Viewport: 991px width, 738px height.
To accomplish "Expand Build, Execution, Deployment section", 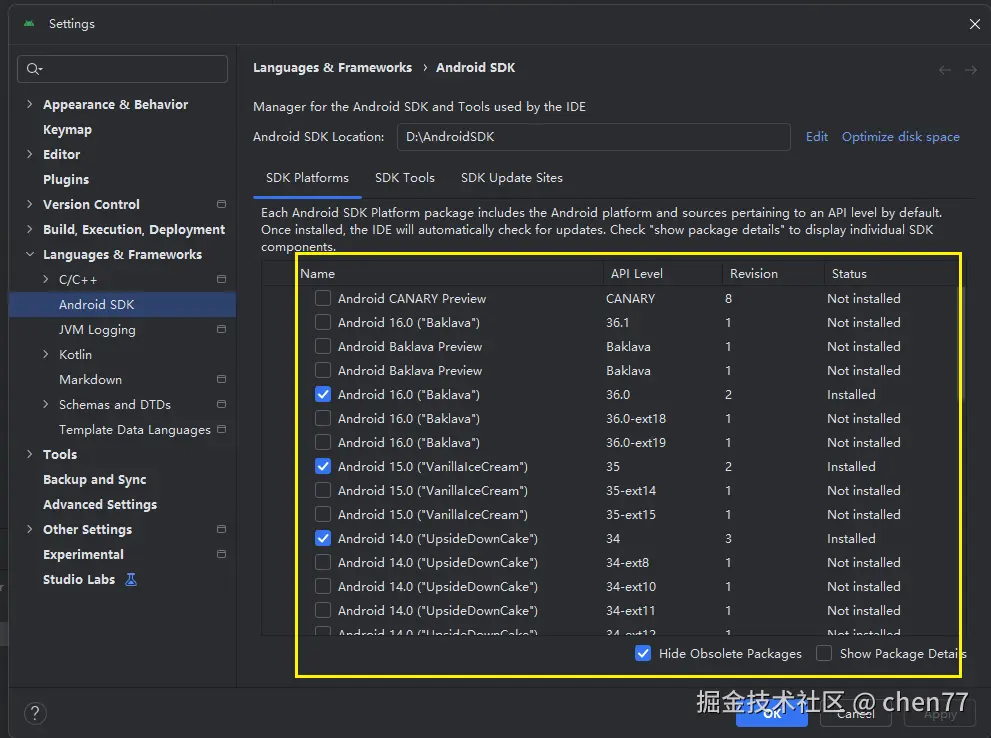I will click(29, 229).
